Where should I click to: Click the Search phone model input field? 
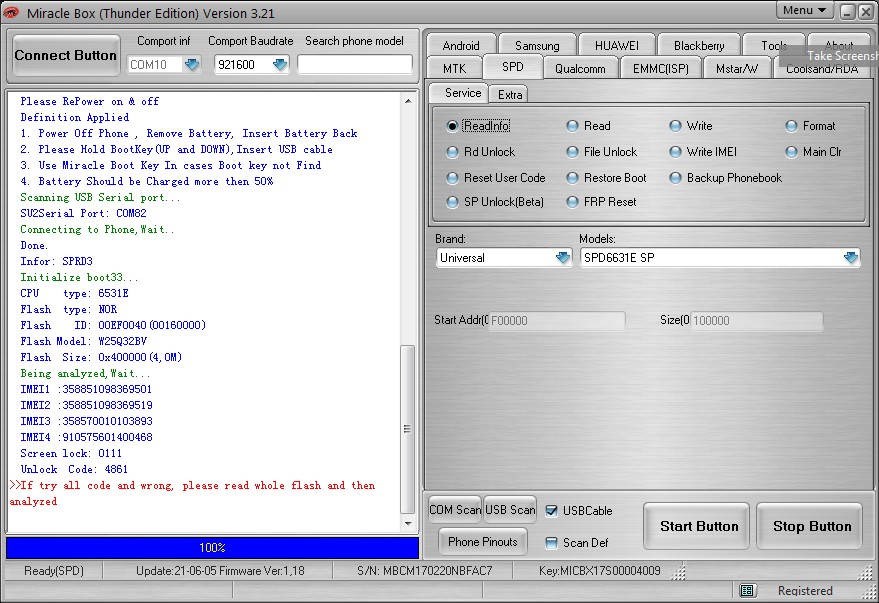pyautogui.click(x=355, y=64)
